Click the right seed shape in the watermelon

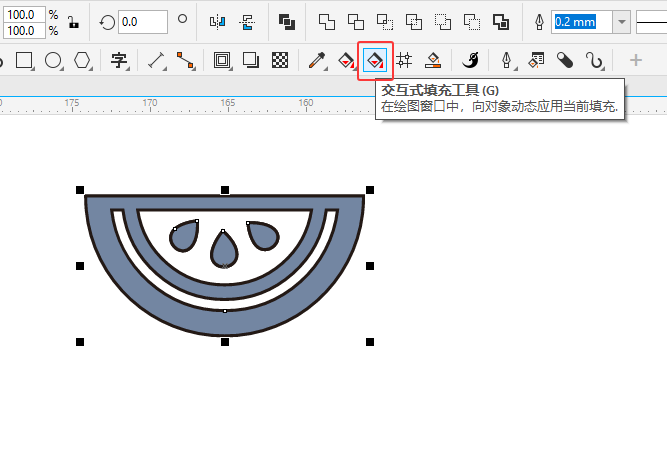pyautogui.click(x=262, y=237)
